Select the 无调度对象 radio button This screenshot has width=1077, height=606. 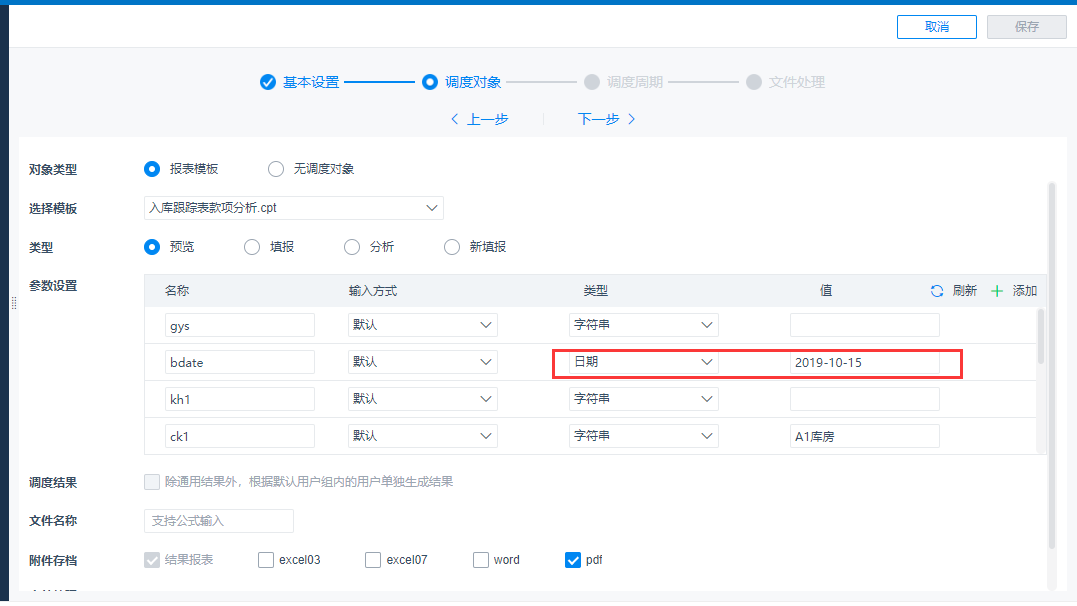276,169
